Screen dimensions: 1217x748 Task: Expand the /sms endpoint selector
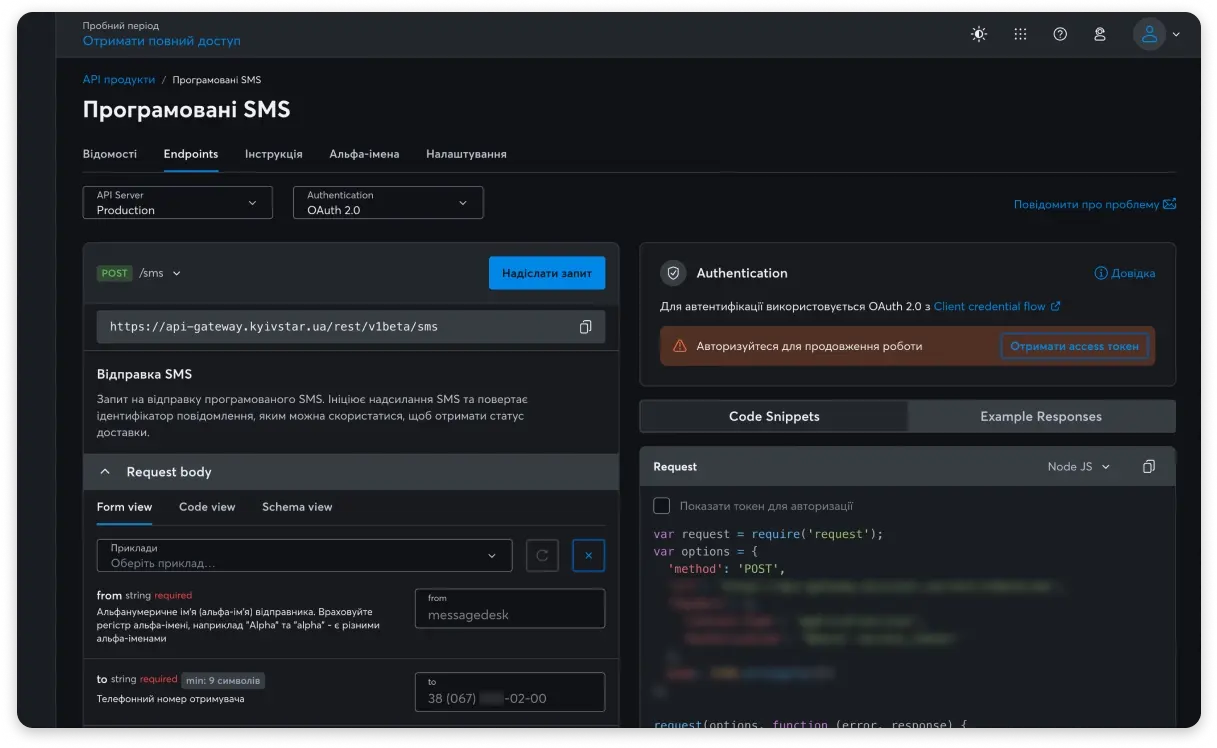pos(160,273)
